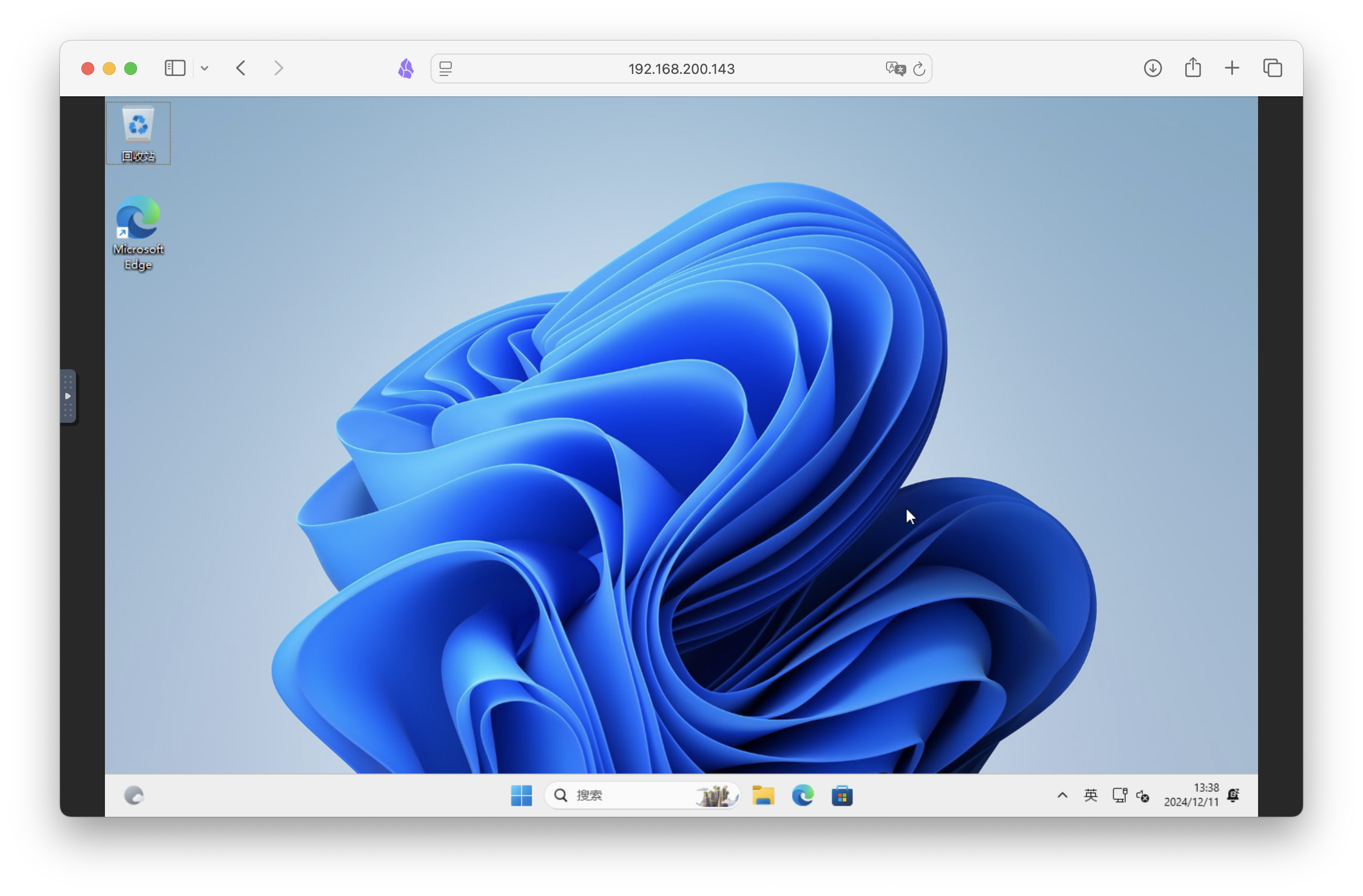The image size is (1363, 896).
Task: Open the Recycle Bin desktop icon
Action: tap(138, 132)
